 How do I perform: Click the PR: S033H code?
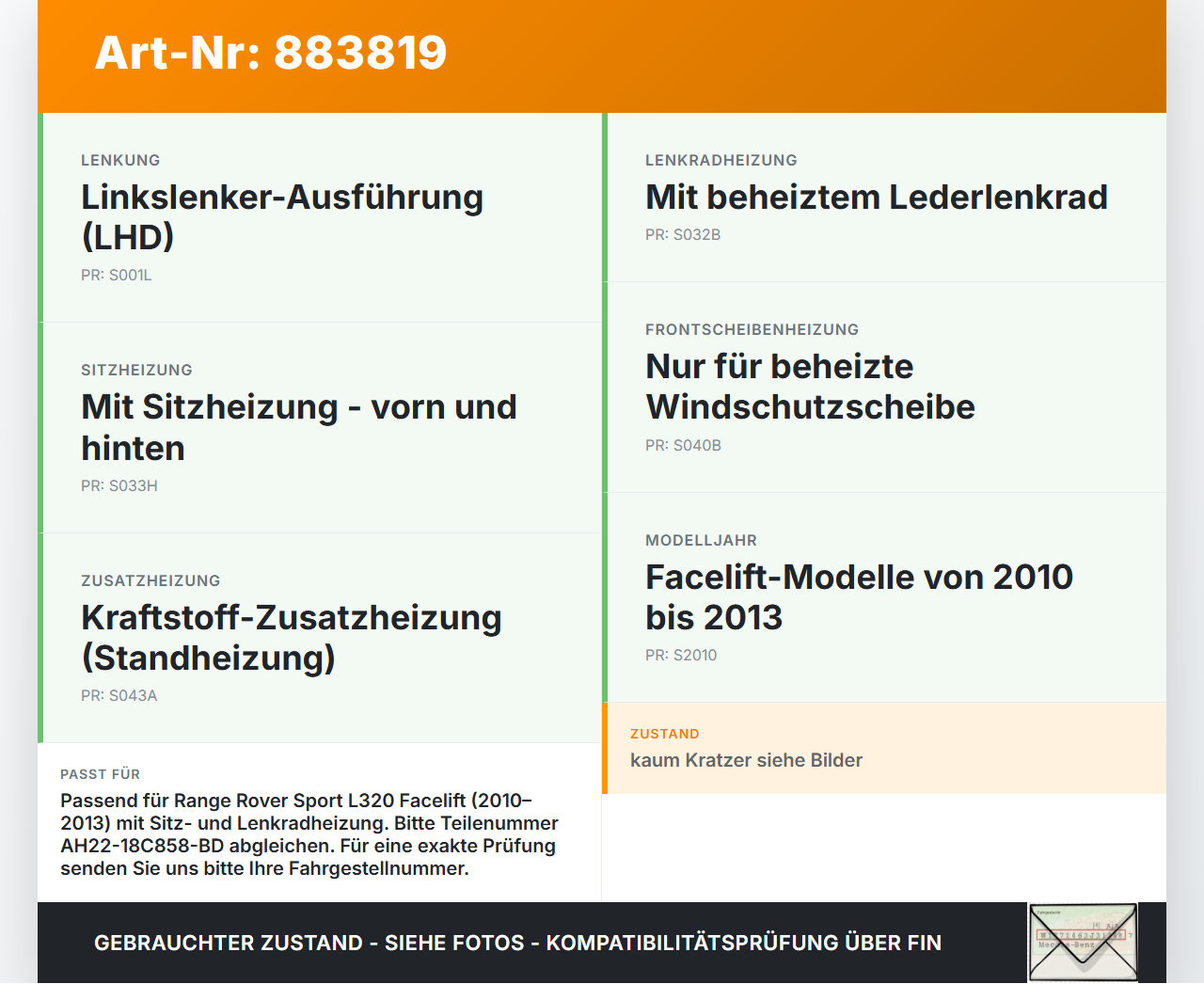click(119, 486)
